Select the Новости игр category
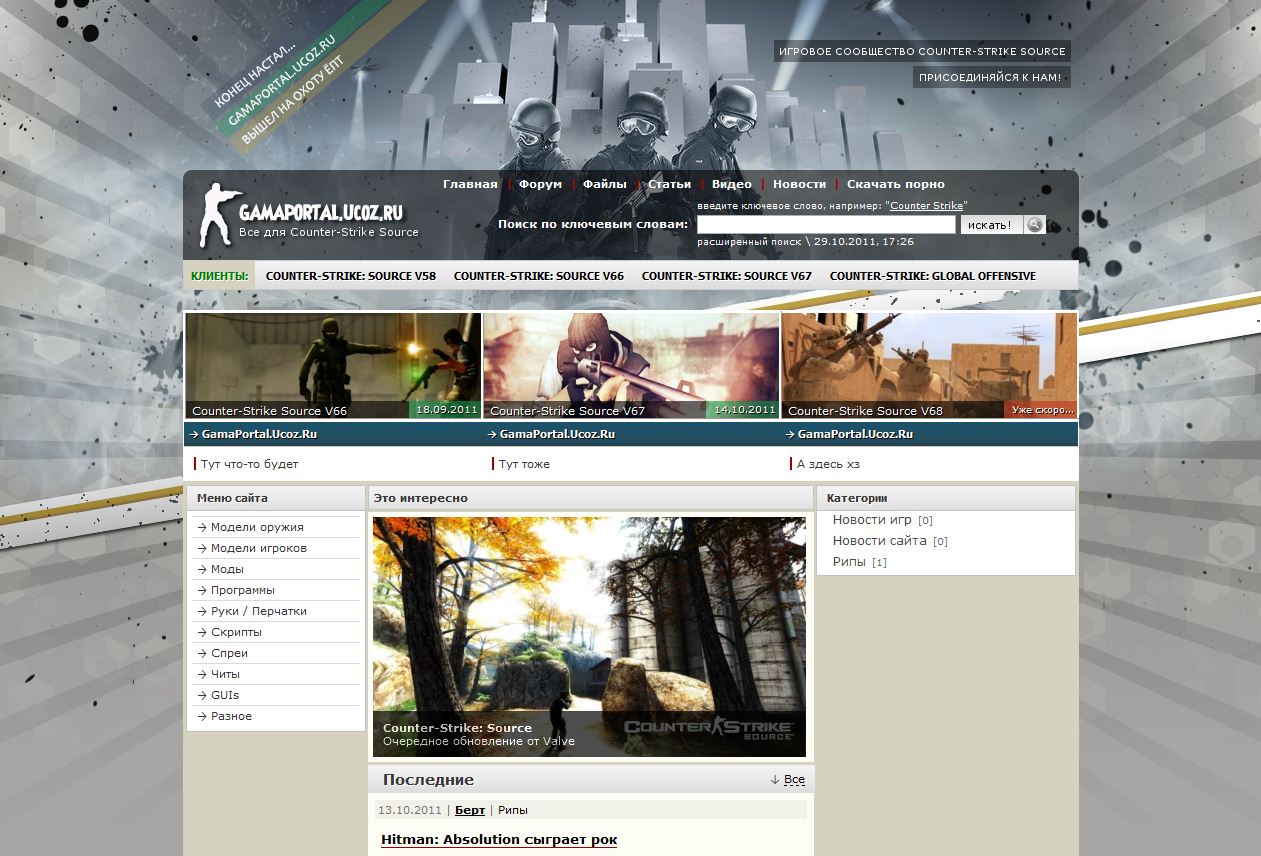1261x856 pixels. click(x=872, y=520)
